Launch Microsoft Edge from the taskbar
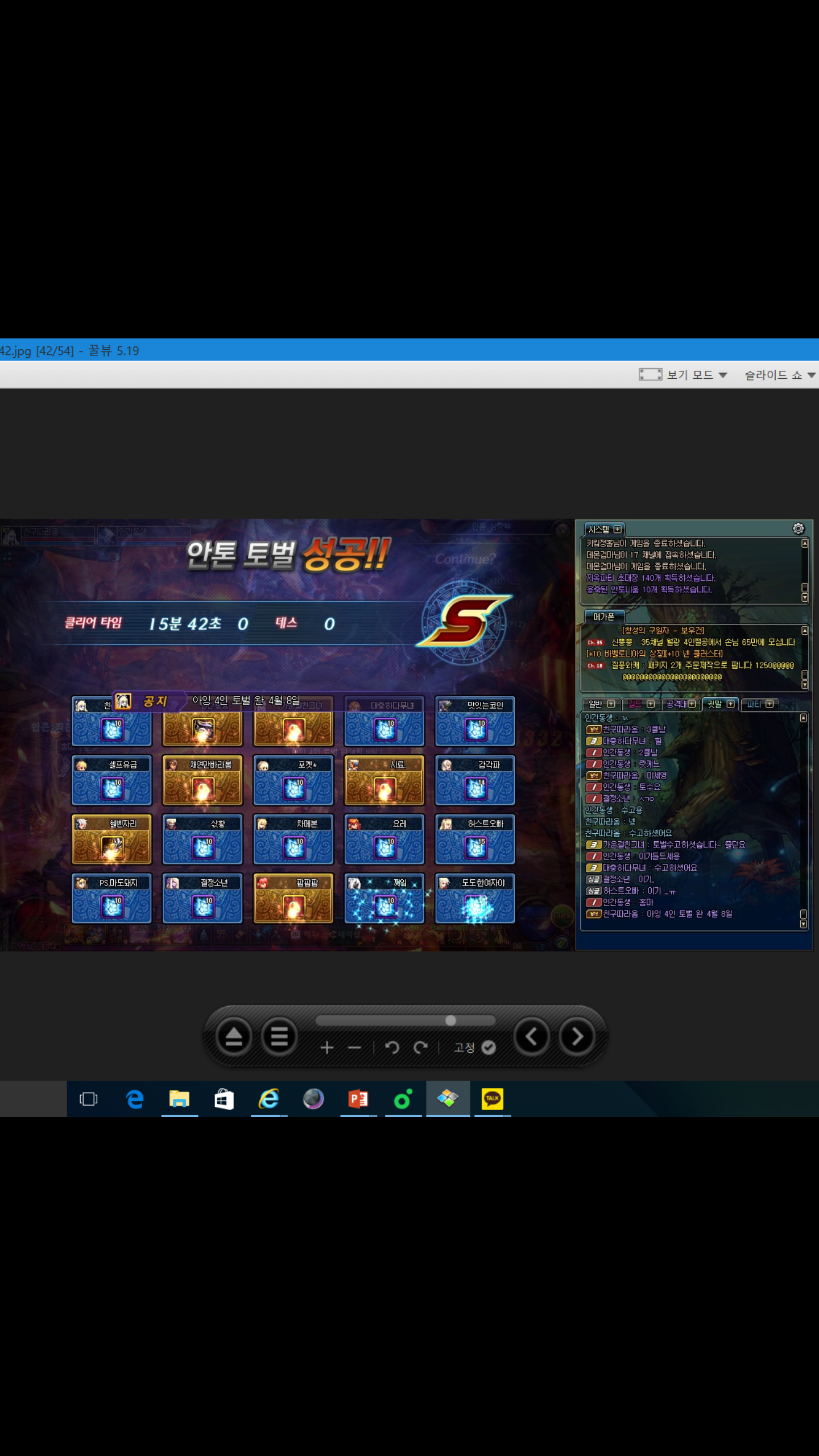 [x=134, y=1099]
